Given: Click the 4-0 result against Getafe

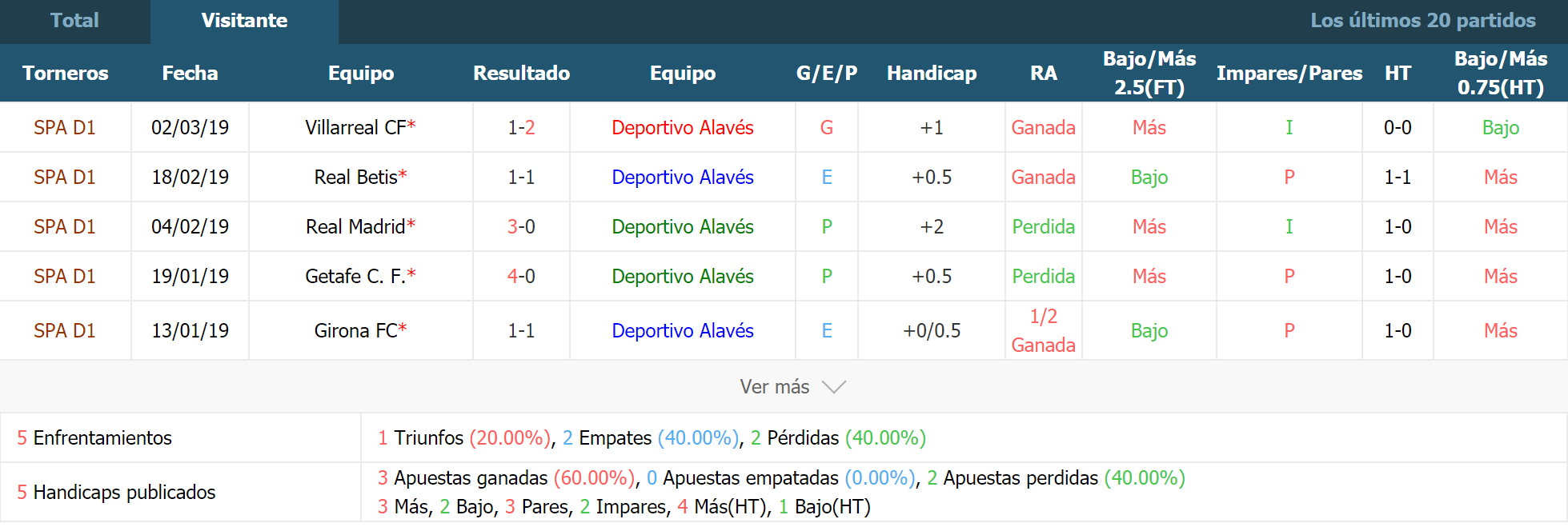Looking at the screenshot, I should click(521, 276).
